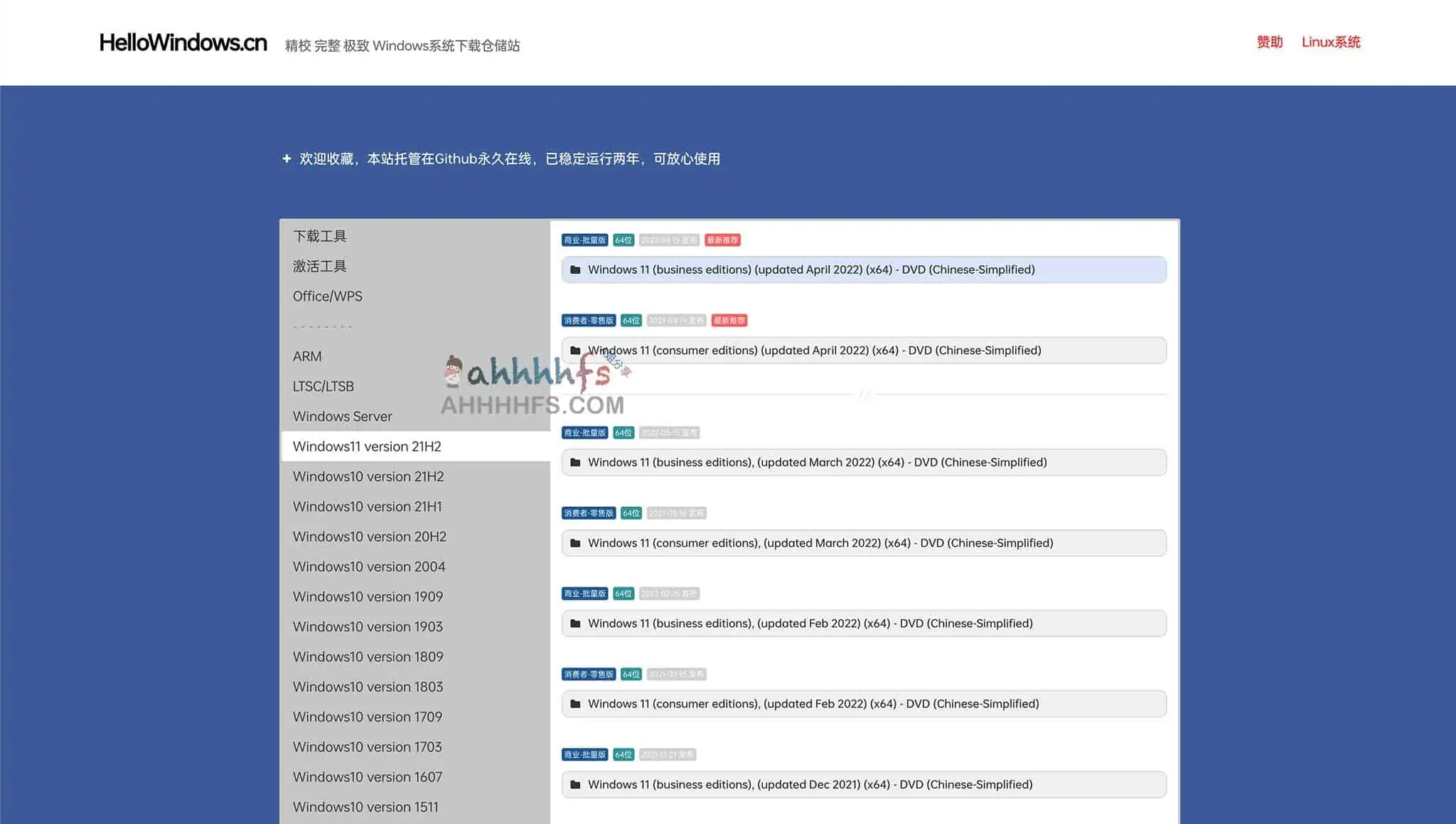Image resolution: width=1456 pixels, height=824 pixels.
Task: Open the Office/WPS category
Action: click(x=328, y=296)
